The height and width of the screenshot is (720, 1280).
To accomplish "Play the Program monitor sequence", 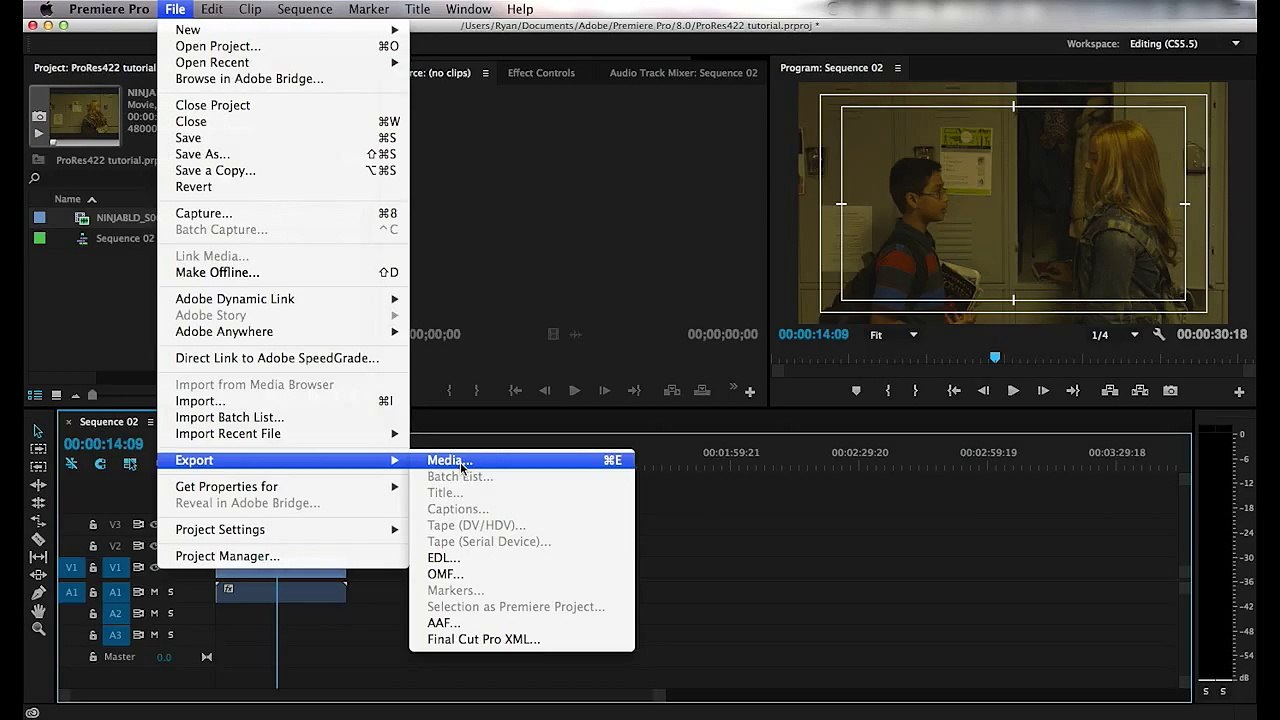I will (1013, 391).
